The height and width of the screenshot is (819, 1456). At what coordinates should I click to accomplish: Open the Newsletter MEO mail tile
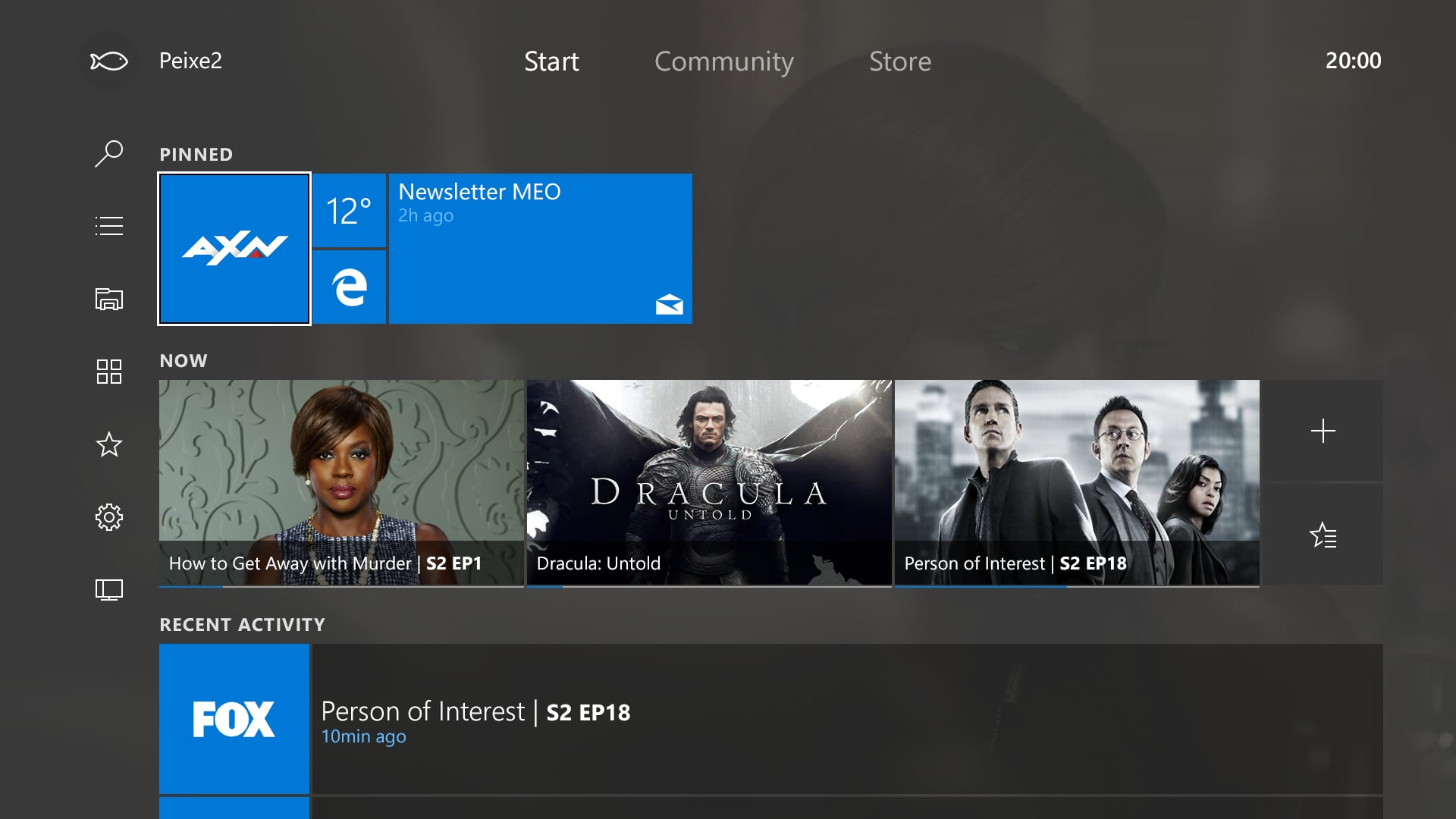[x=540, y=249]
